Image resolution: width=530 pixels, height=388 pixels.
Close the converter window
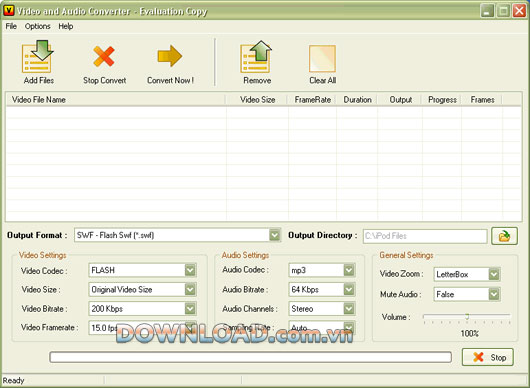(x=519, y=11)
